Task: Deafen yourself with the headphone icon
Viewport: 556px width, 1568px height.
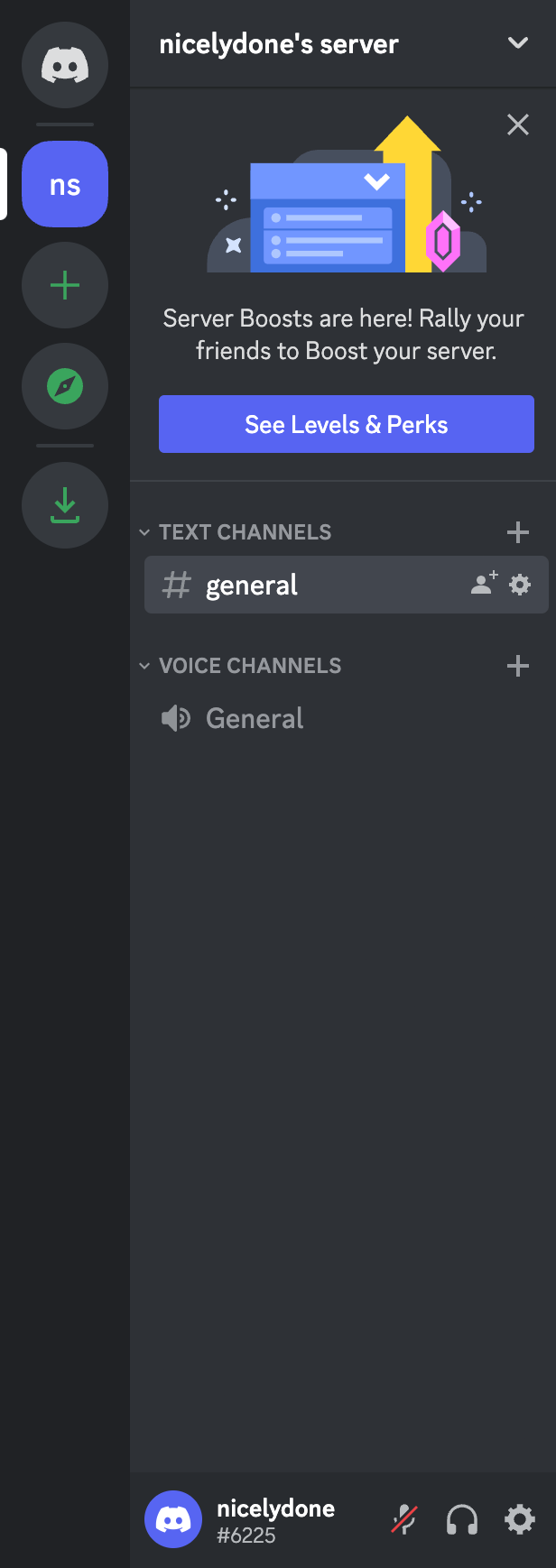Action: 461,1519
